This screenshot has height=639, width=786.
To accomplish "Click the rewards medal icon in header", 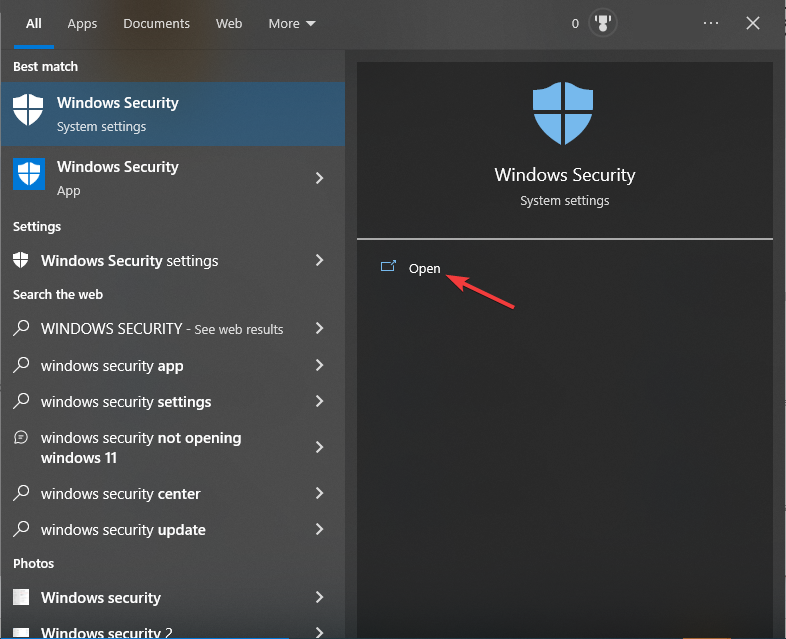I will click(601, 24).
